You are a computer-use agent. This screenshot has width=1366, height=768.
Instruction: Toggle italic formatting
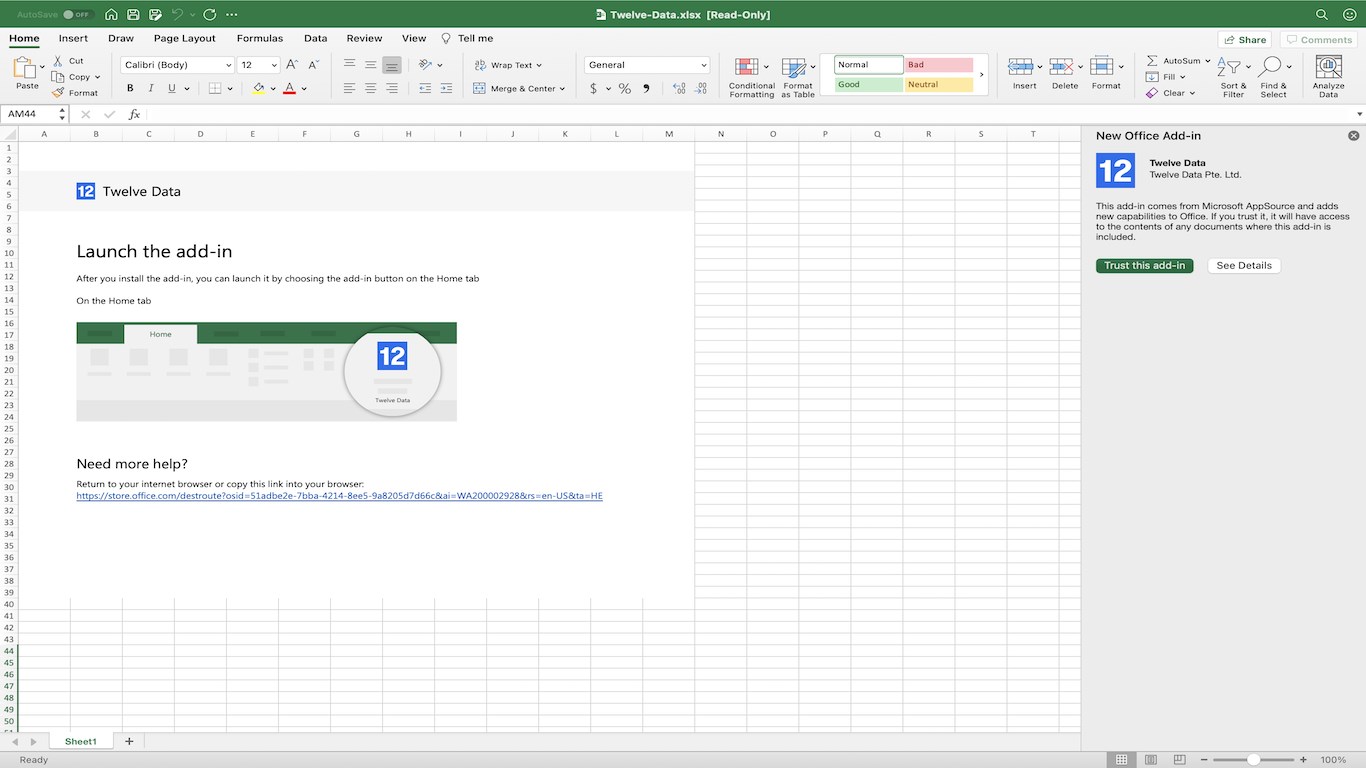pos(151,88)
